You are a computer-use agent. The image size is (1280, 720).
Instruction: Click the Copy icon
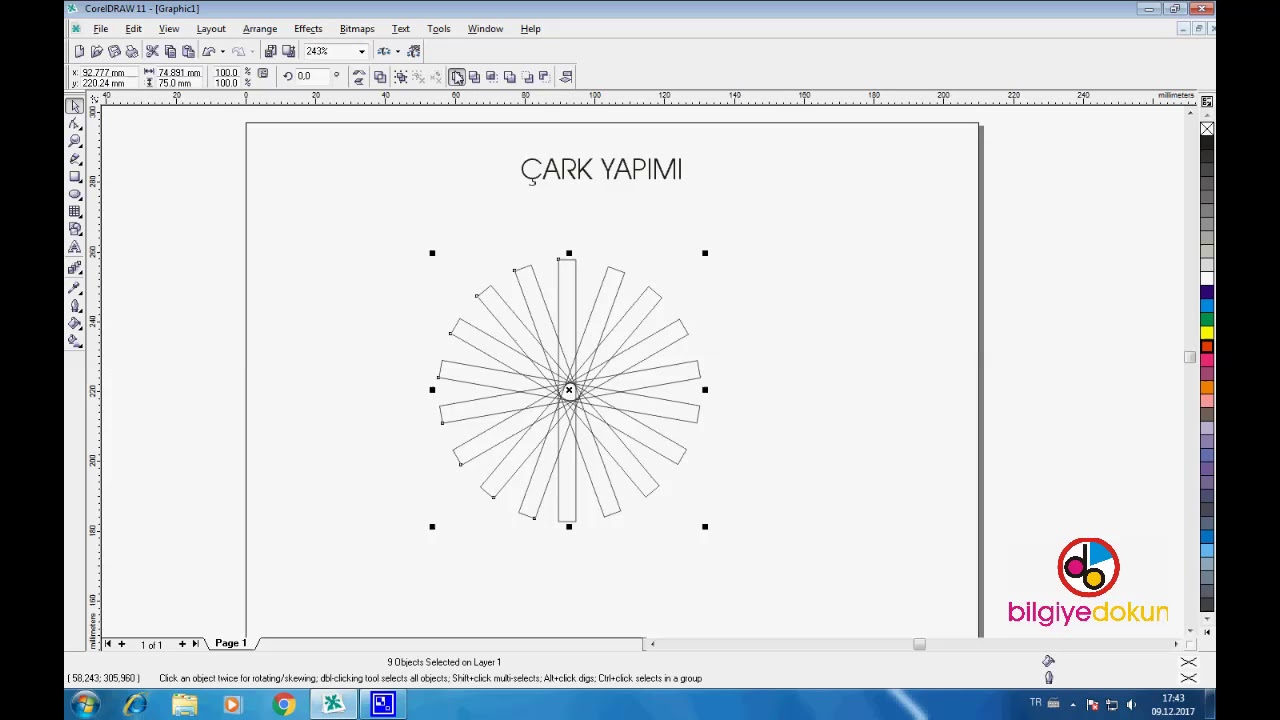pos(170,51)
